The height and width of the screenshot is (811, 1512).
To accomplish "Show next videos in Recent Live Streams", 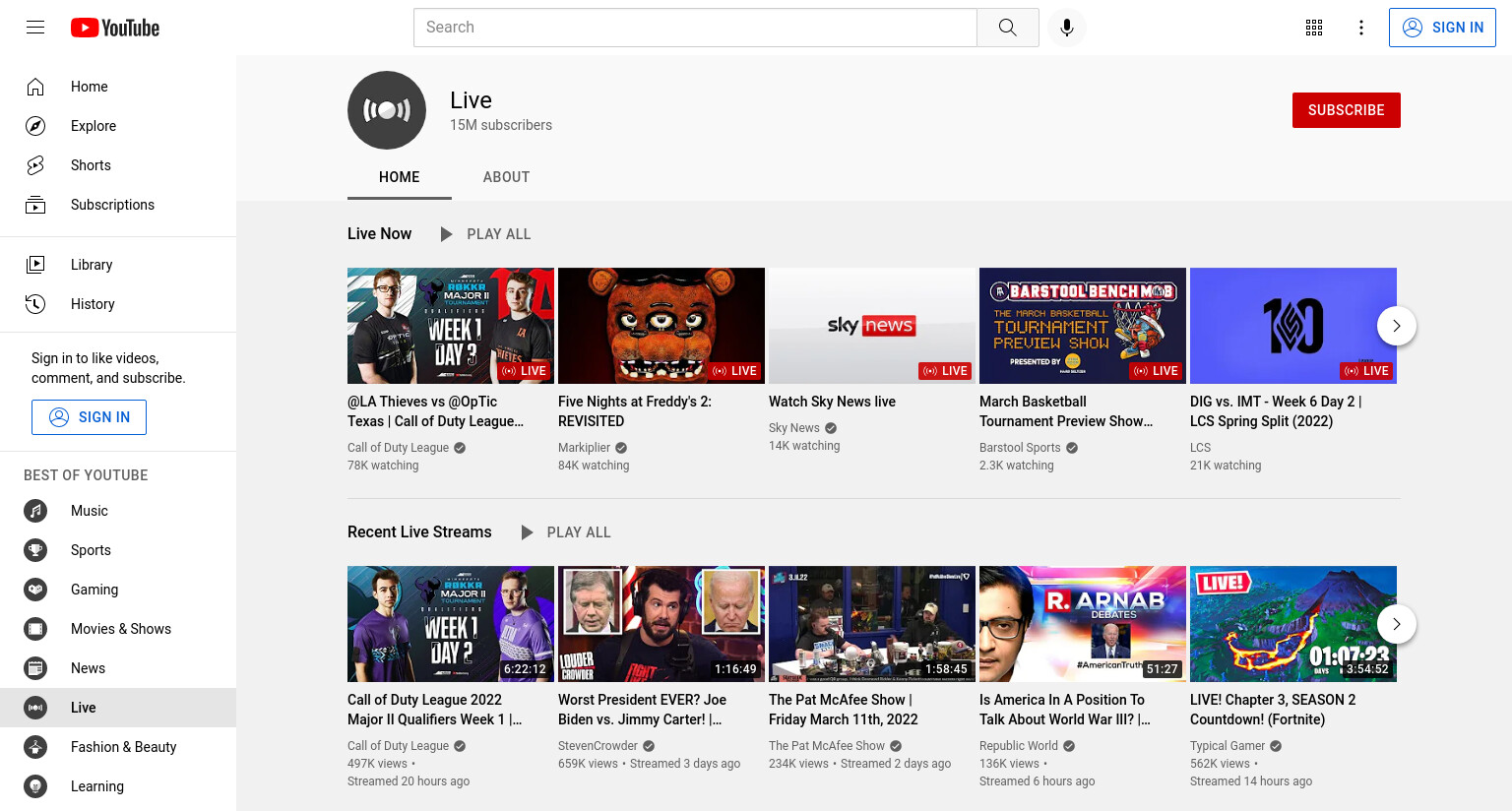I will coord(1396,624).
